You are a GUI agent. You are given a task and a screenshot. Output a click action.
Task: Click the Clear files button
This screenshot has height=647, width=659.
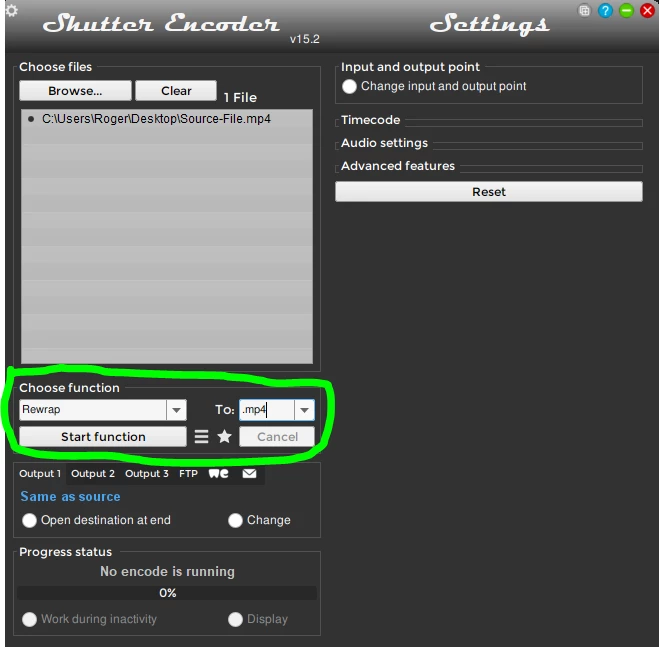click(x=176, y=91)
